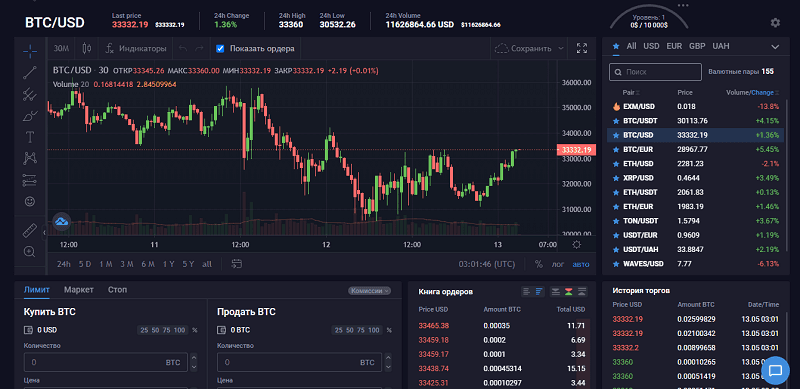Screen dimensions: 800x389
Task: Switch order book to left-aligned layout
Action: pos(527,291)
